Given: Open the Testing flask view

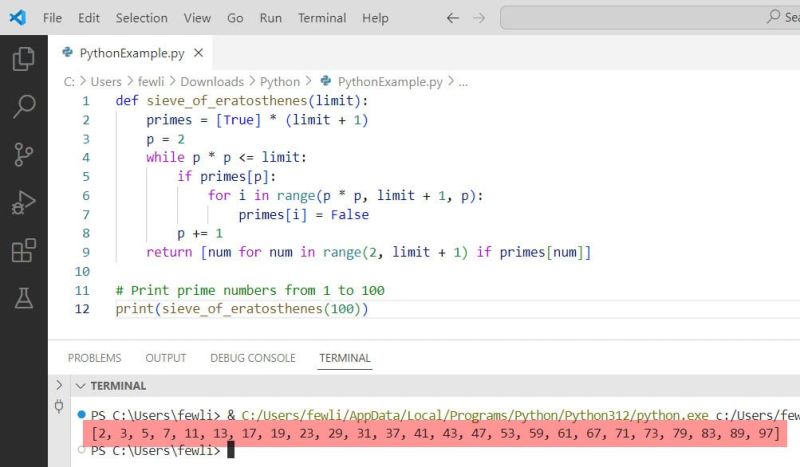Looking at the screenshot, I should pyautogui.click(x=23, y=298).
